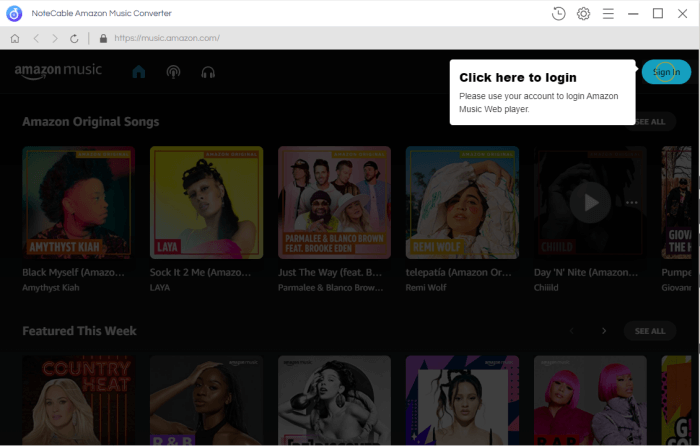Close the NoteCable window
The width and height of the screenshot is (700, 446).
(682, 13)
